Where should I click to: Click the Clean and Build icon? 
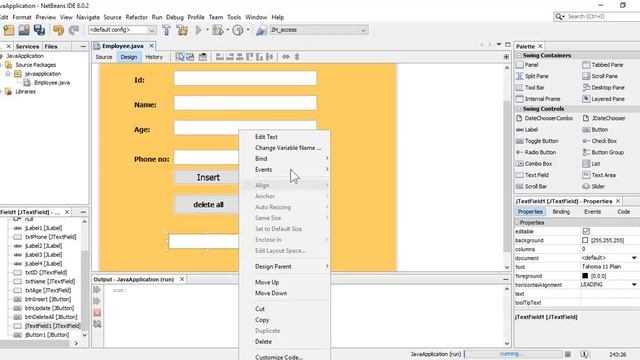tap(182, 30)
